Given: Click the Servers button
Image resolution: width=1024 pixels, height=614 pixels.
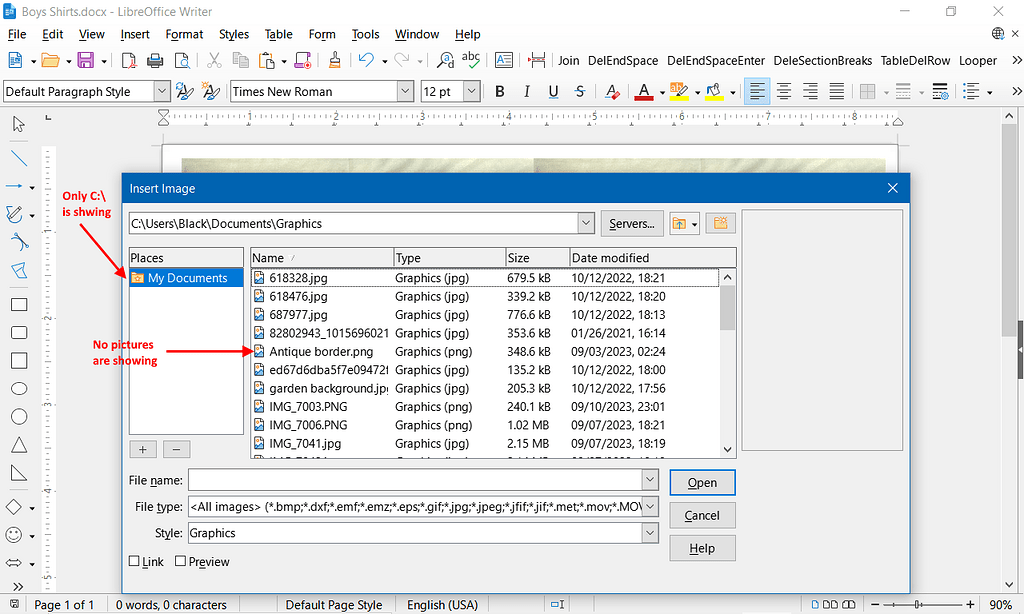Looking at the screenshot, I should coord(631,223).
